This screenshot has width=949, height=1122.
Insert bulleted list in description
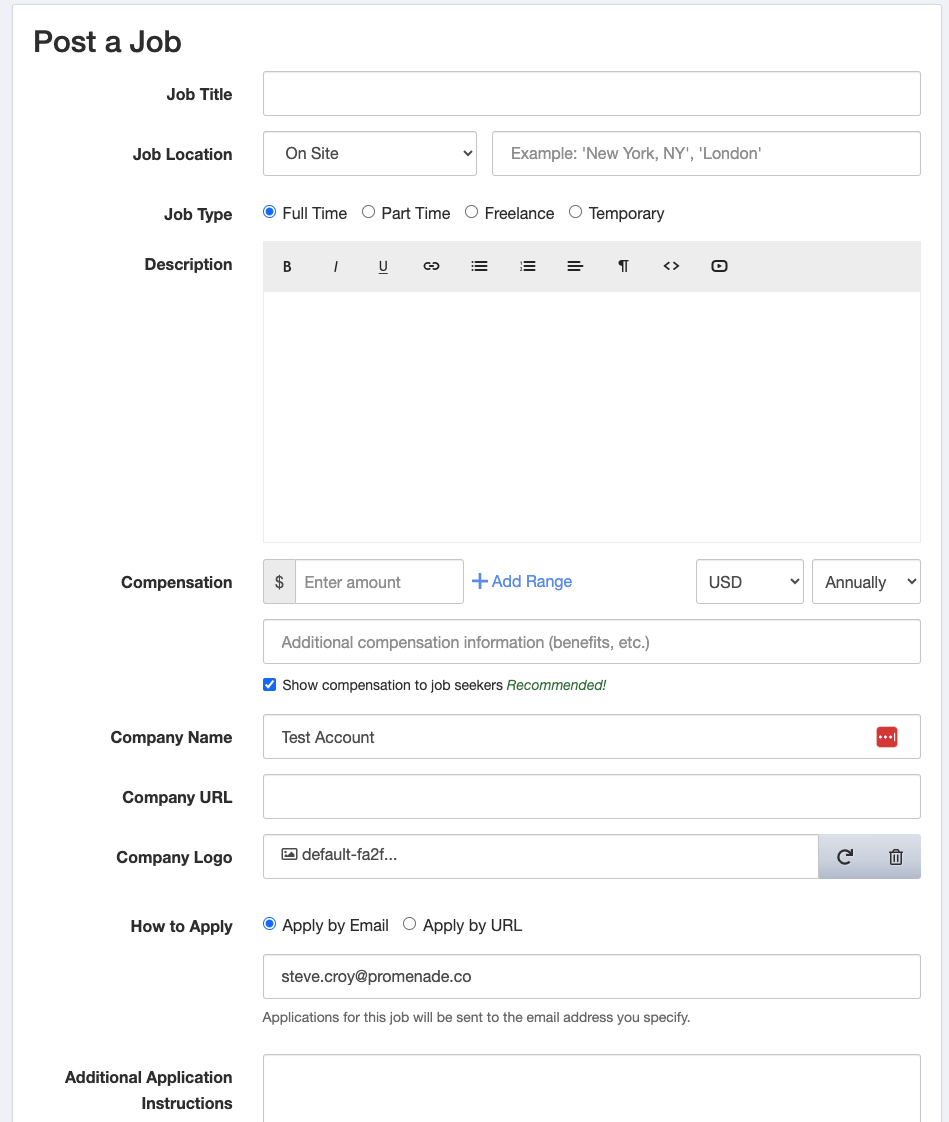click(x=479, y=266)
